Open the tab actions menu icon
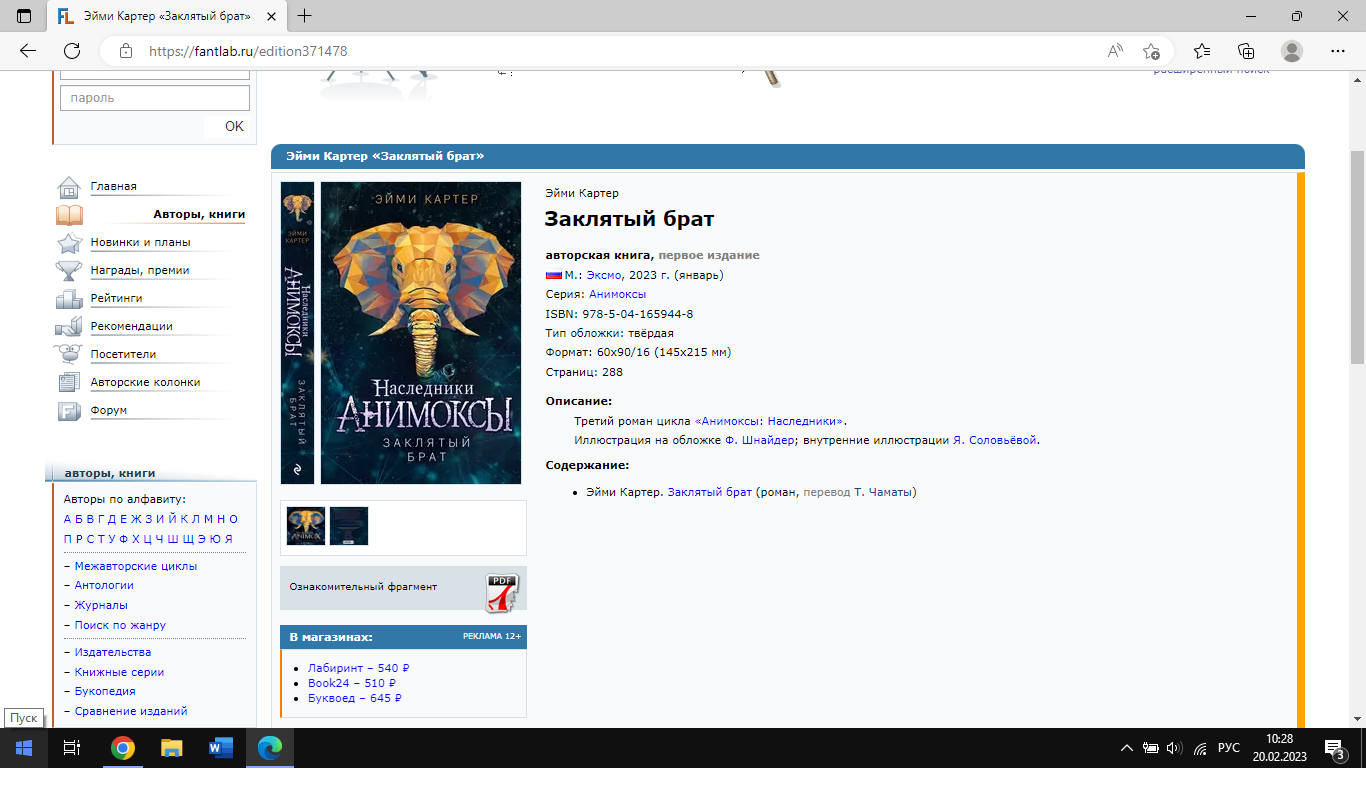 (24, 16)
